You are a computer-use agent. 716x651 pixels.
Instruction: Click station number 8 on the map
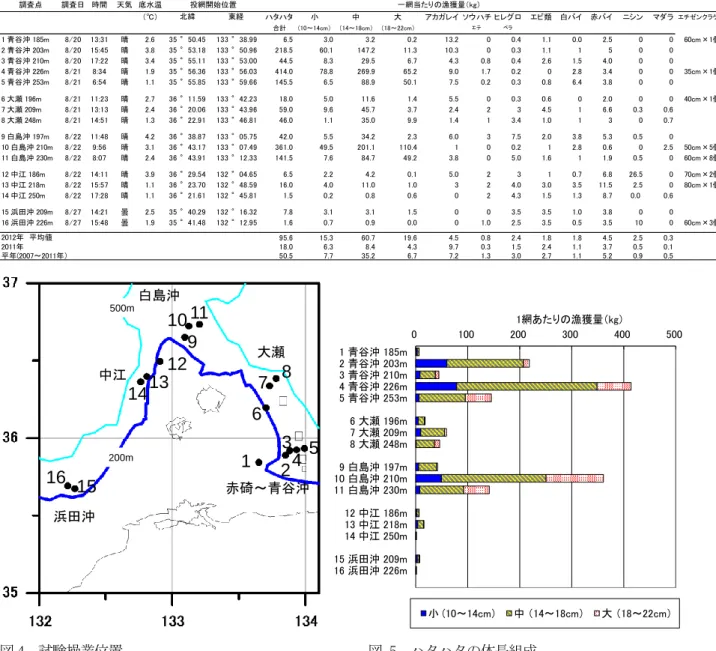(287, 372)
